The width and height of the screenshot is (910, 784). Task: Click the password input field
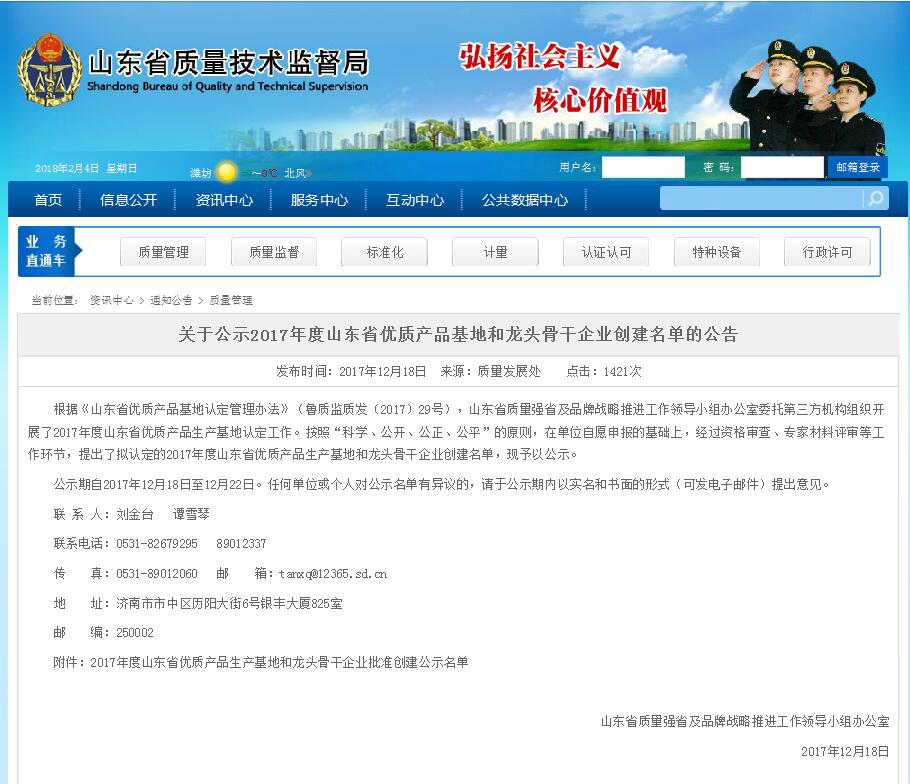click(x=782, y=167)
